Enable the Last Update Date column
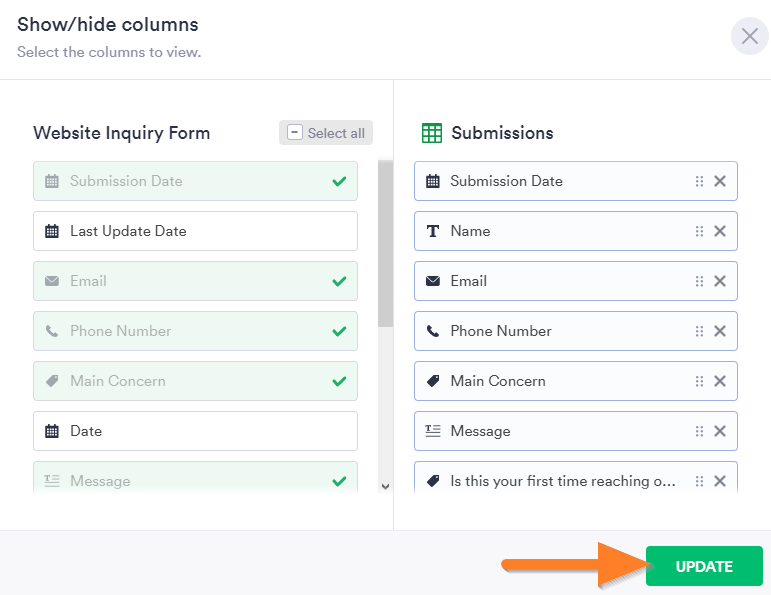Viewport: 771px width, 595px height. (x=195, y=231)
